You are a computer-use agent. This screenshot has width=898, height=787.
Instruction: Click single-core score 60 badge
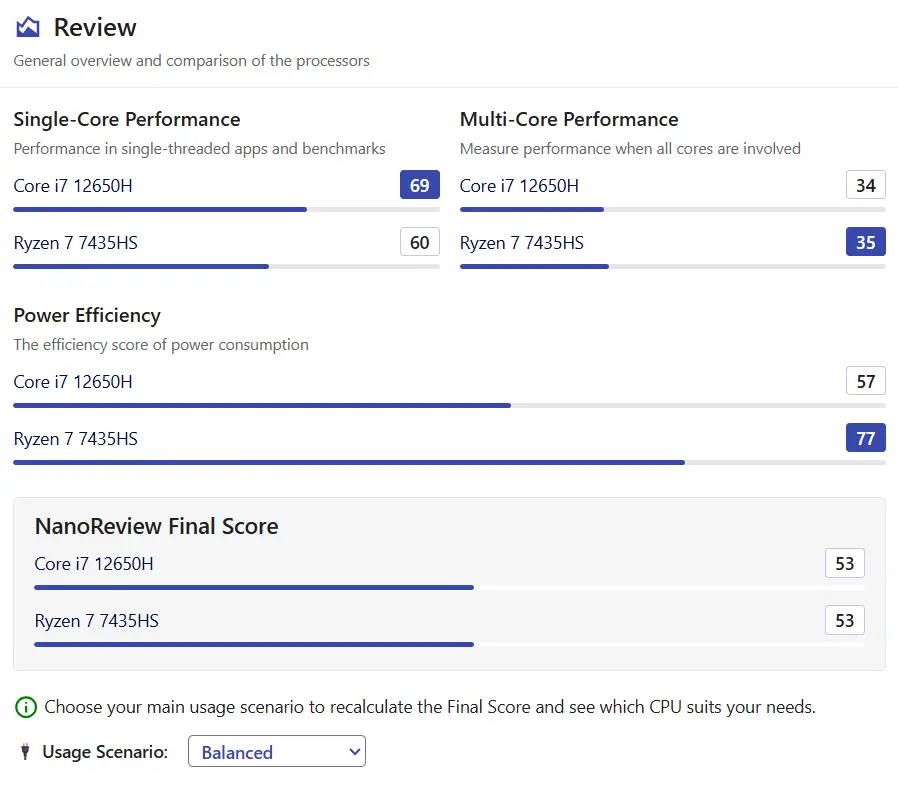pos(420,242)
